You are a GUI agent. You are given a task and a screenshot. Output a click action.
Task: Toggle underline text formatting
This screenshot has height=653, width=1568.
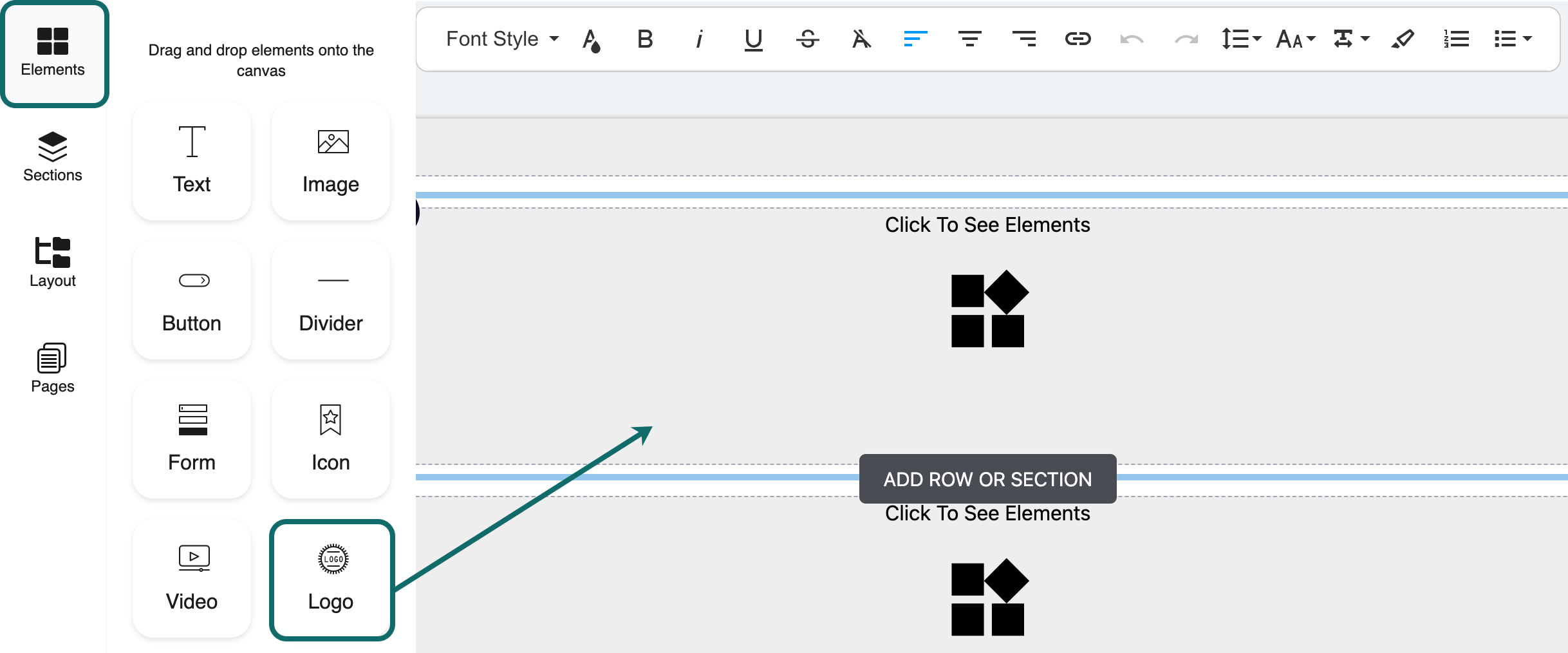(753, 39)
